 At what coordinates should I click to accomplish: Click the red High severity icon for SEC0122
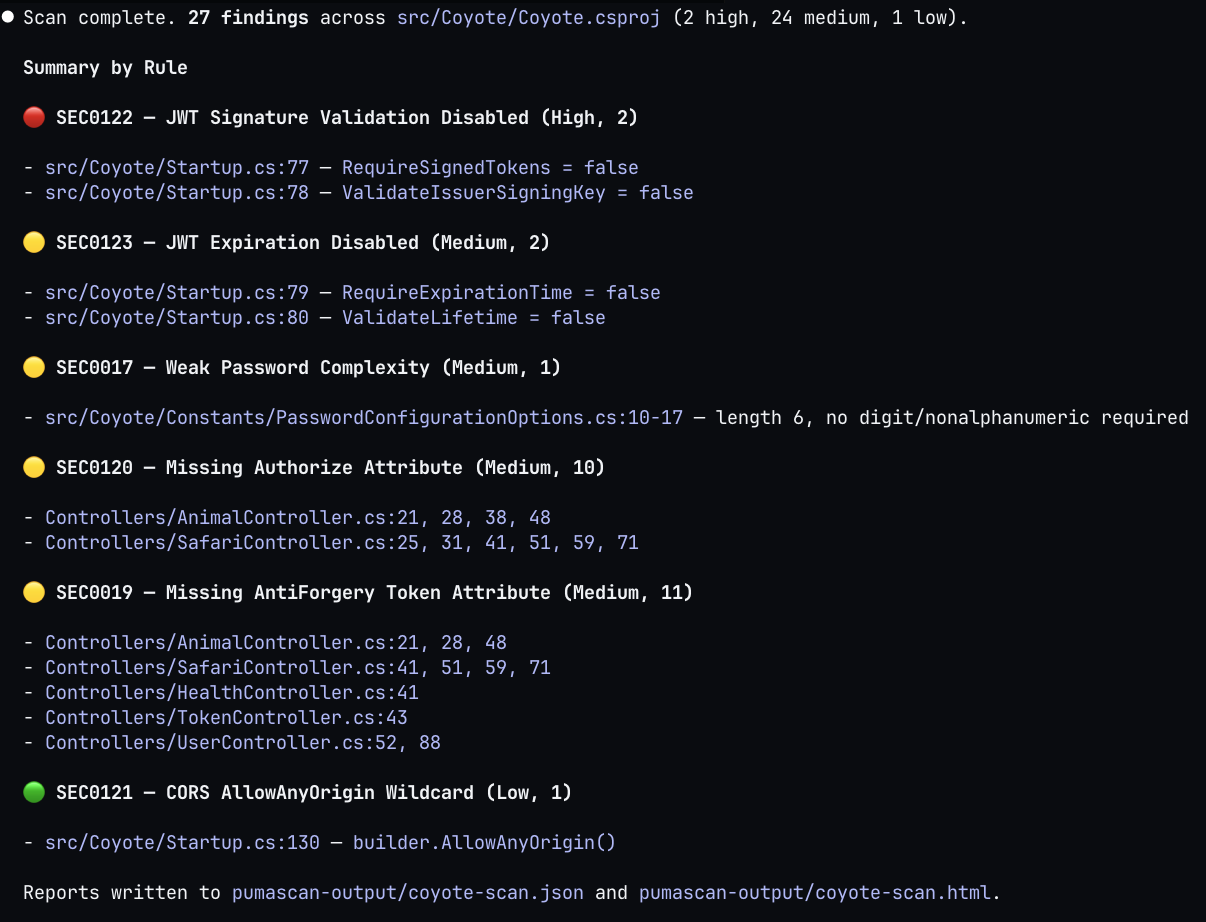pyautogui.click(x=34, y=118)
